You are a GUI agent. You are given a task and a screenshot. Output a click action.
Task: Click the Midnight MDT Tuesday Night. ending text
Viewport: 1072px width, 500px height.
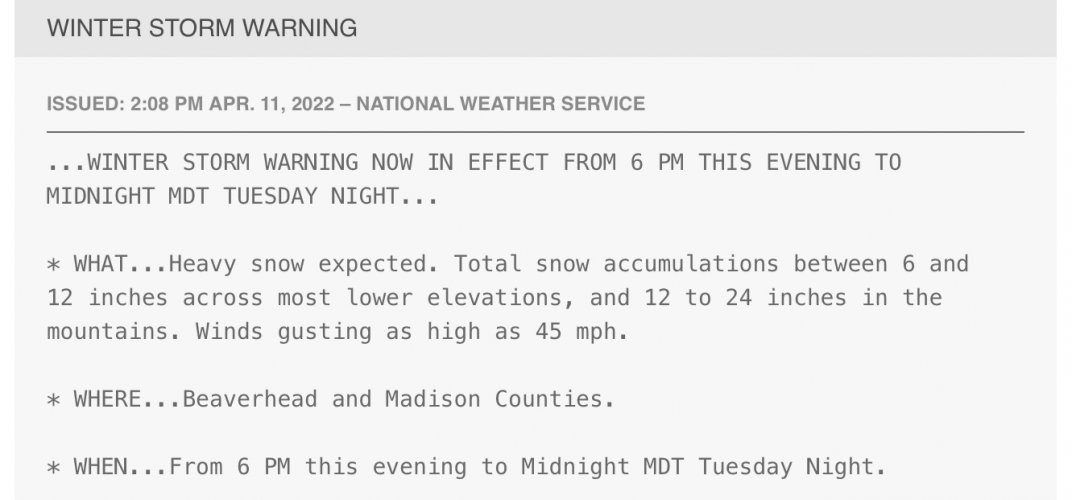click(704, 467)
